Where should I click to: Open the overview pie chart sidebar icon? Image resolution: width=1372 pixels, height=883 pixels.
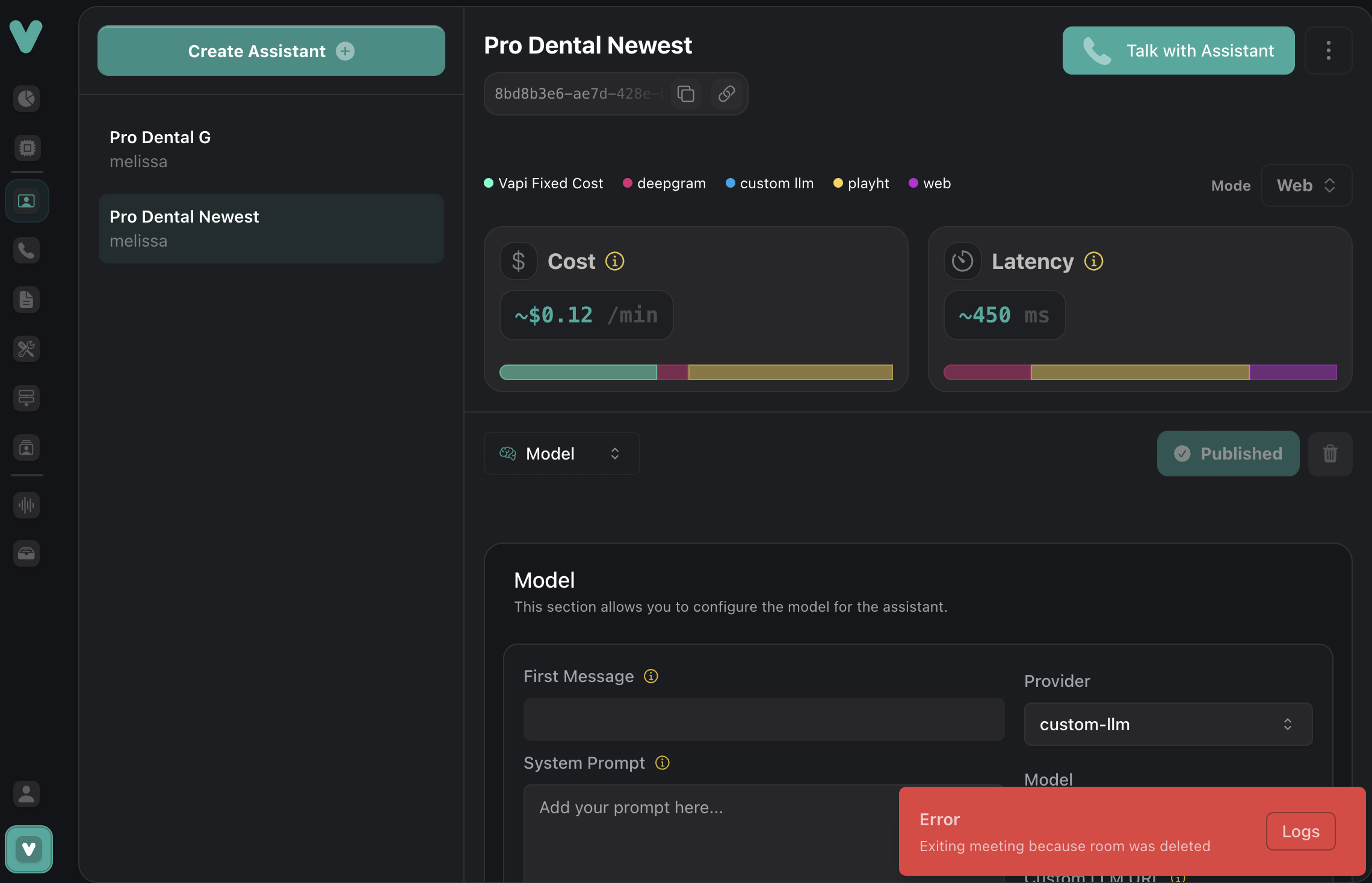(x=26, y=98)
